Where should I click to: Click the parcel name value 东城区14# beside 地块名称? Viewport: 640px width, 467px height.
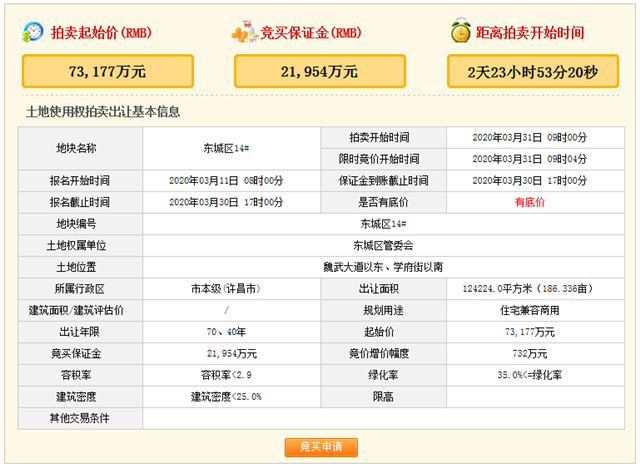tap(226, 149)
